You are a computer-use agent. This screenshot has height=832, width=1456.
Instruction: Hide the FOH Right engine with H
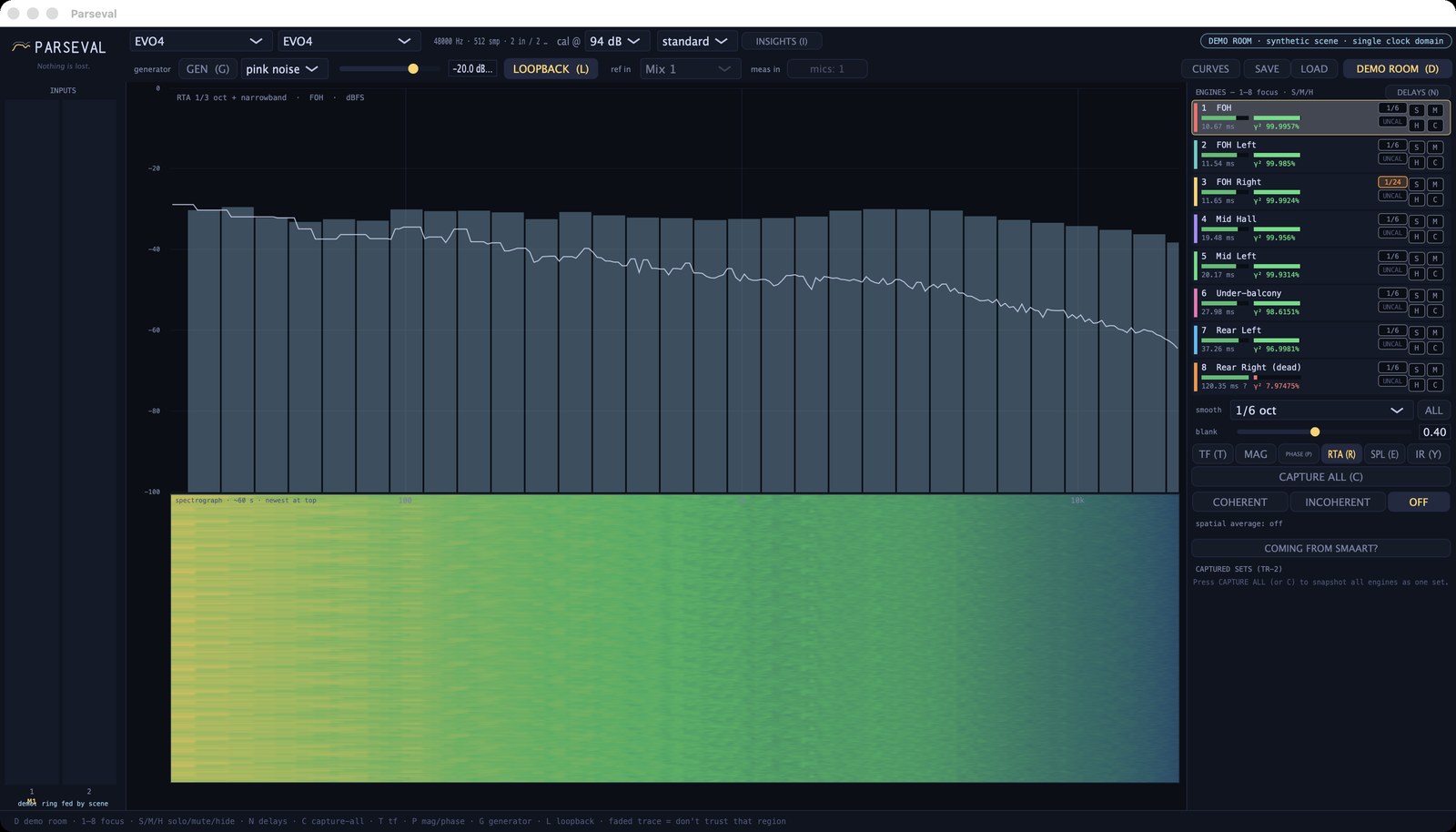tap(1416, 199)
